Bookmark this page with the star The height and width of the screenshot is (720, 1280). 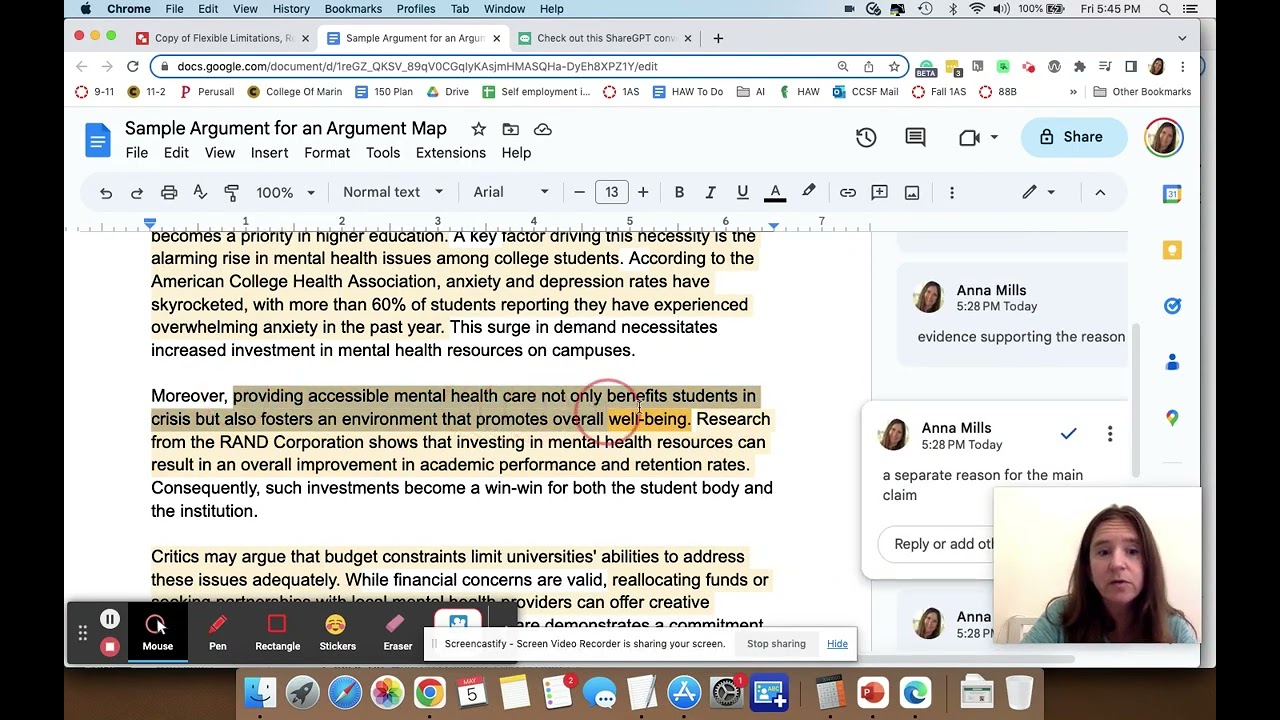pyautogui.click(x=894, y=66)
